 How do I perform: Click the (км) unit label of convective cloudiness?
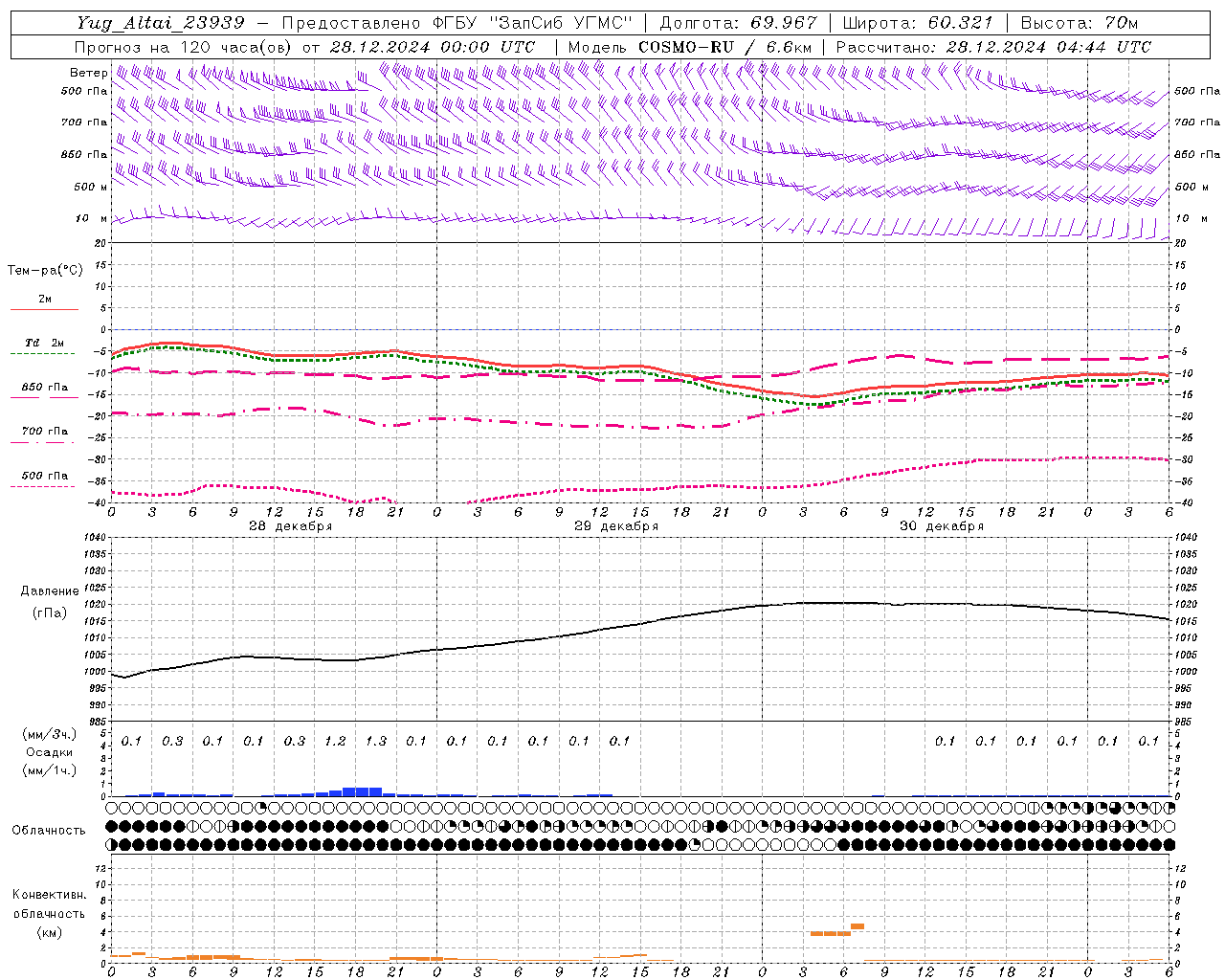pos(49,932)
